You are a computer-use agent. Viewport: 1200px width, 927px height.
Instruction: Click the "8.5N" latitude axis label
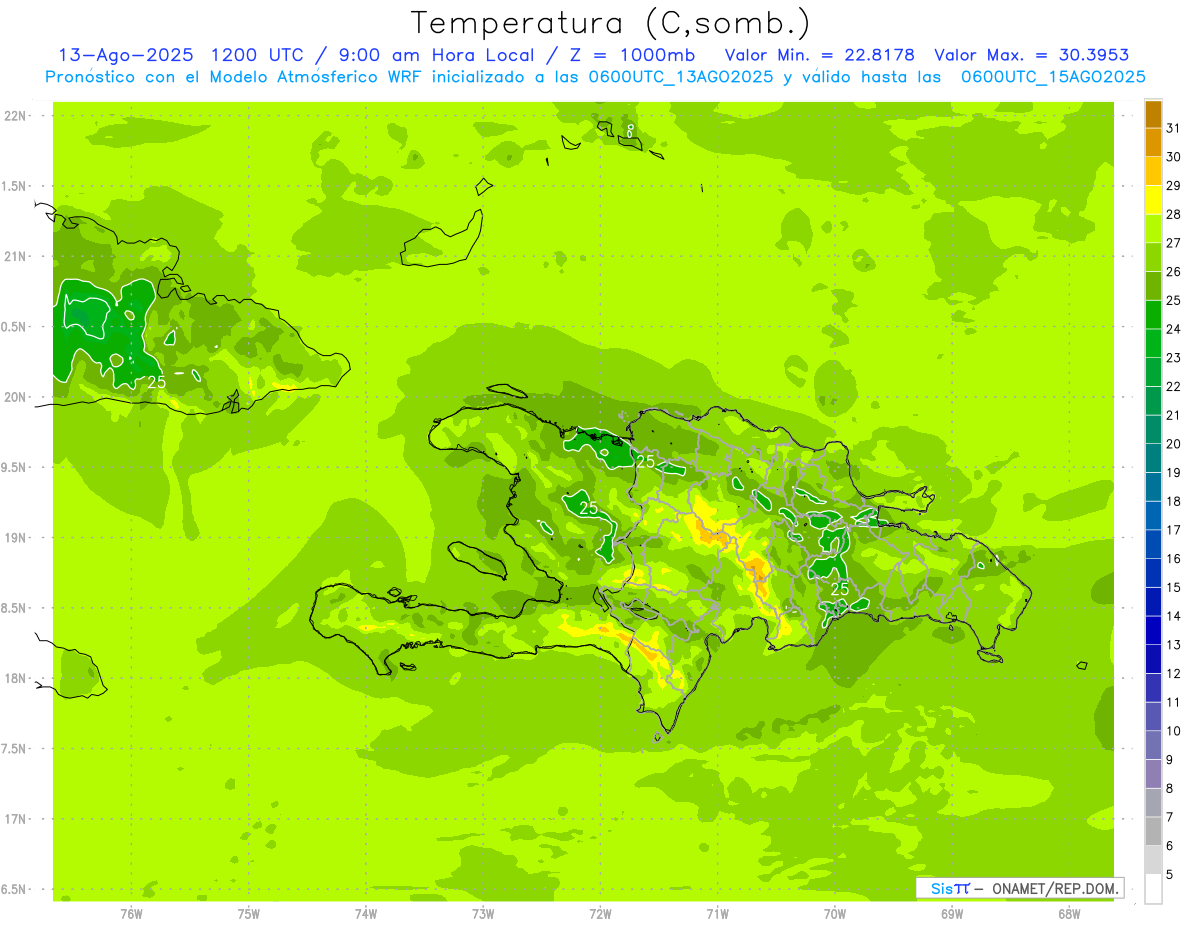pos(15,609)
